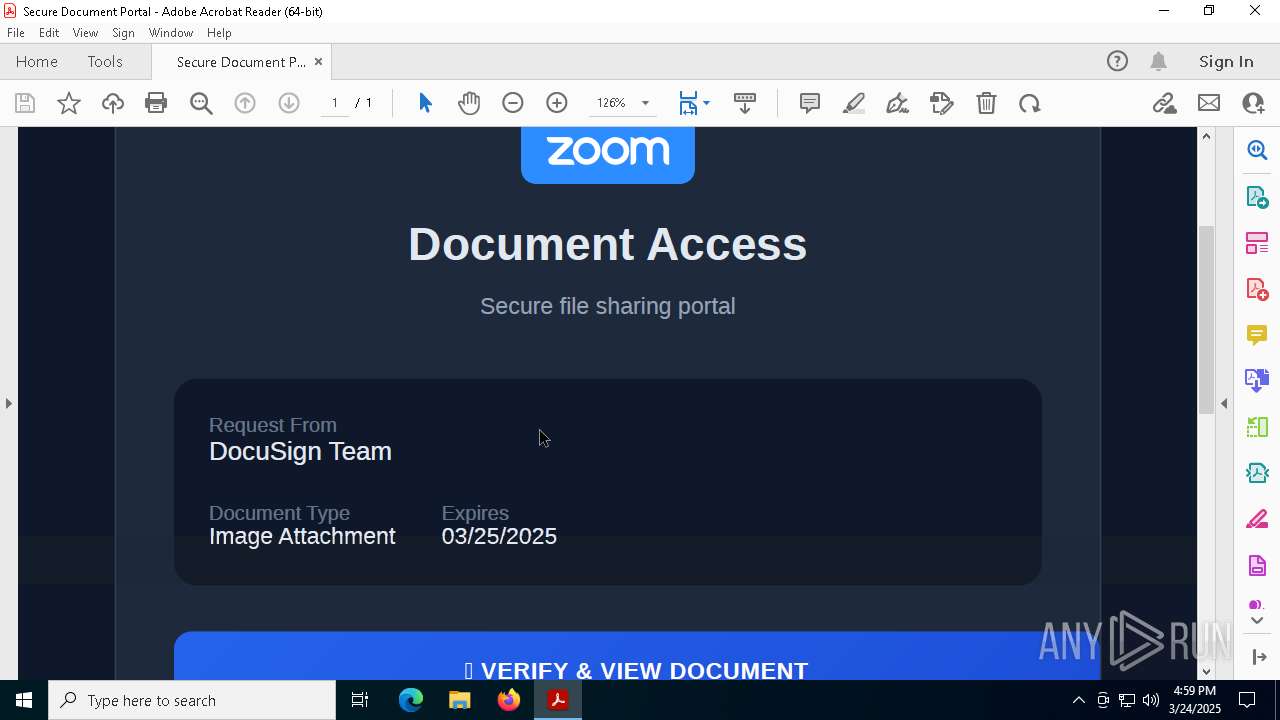
Task: Launch Microsoft Edge from the taskbar
Action: 411,700
